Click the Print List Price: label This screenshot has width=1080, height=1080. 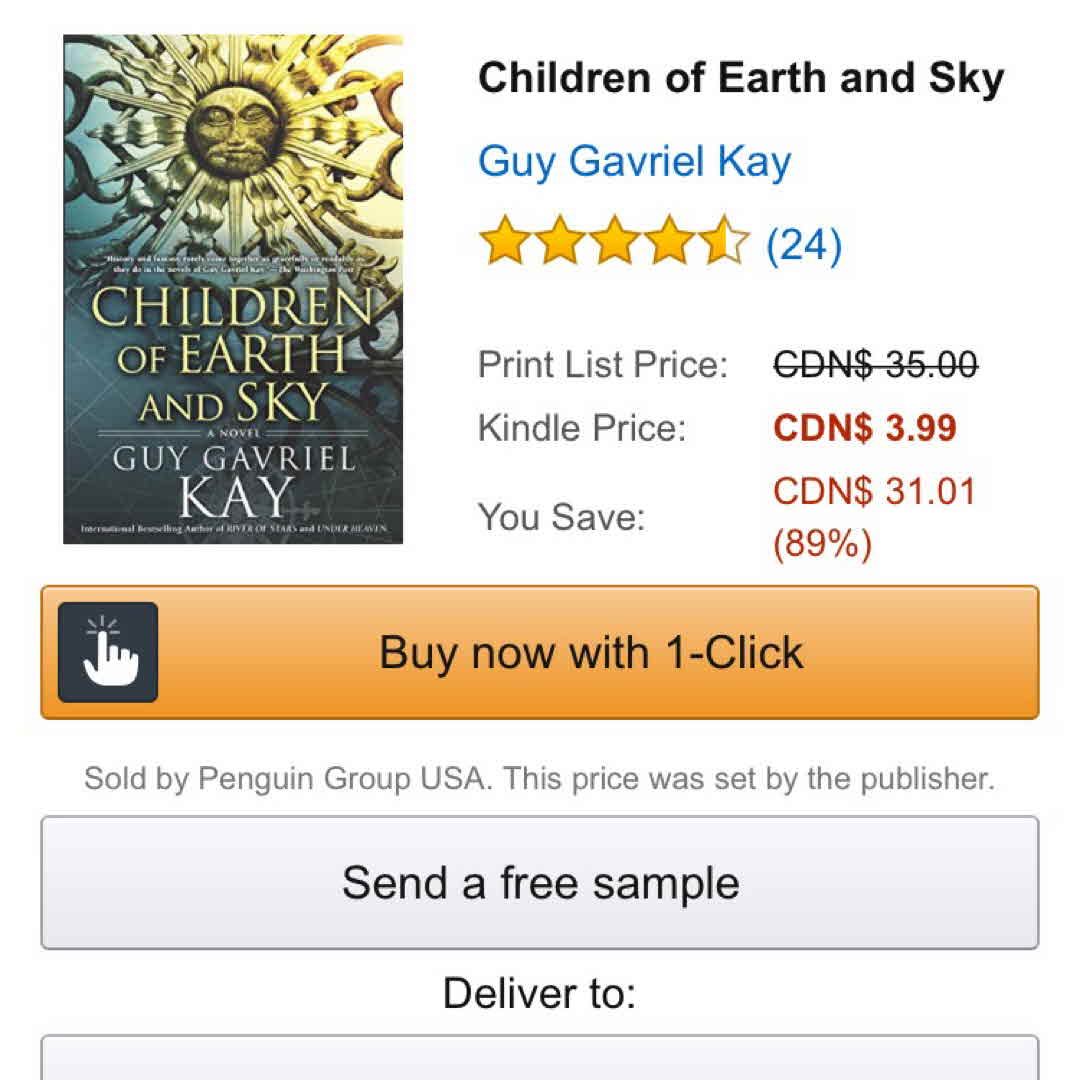point(603,365)
